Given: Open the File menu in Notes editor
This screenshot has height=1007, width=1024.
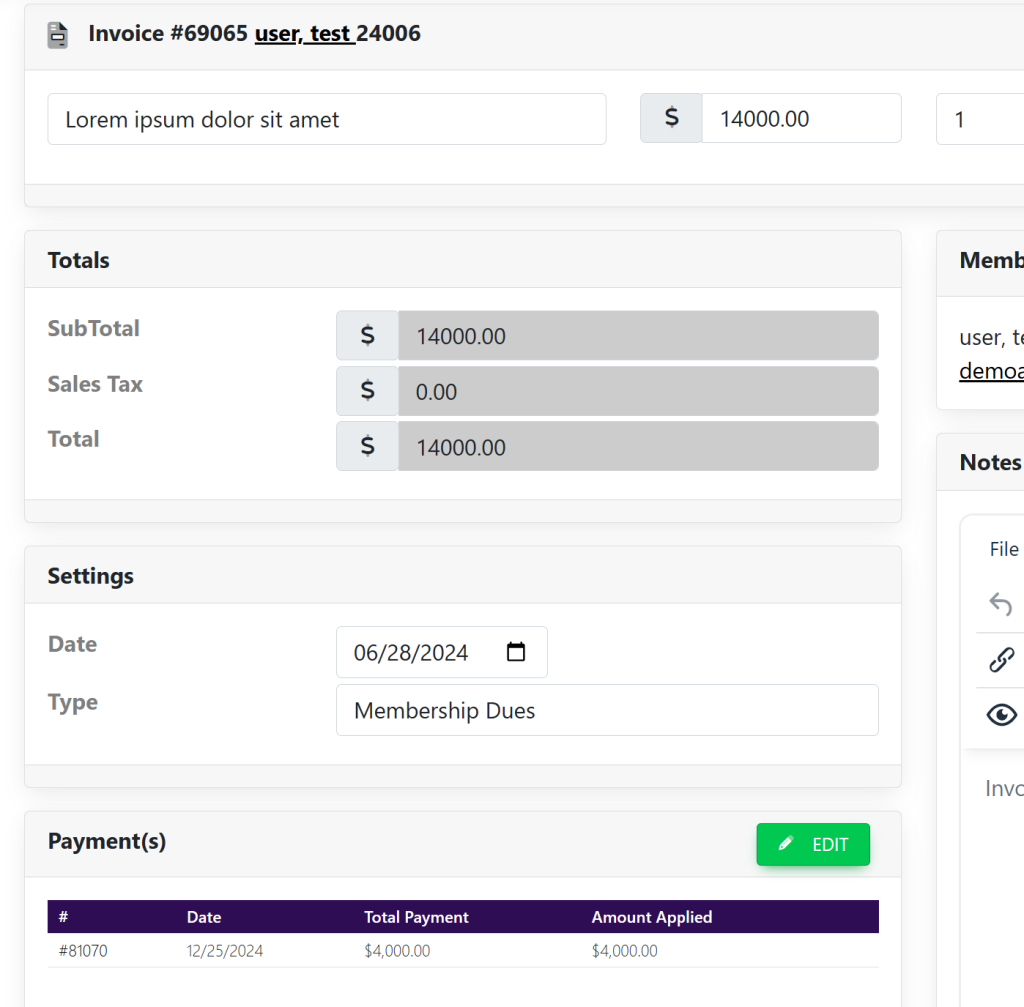Looking at the screenshot, I should pos(1003,549).
